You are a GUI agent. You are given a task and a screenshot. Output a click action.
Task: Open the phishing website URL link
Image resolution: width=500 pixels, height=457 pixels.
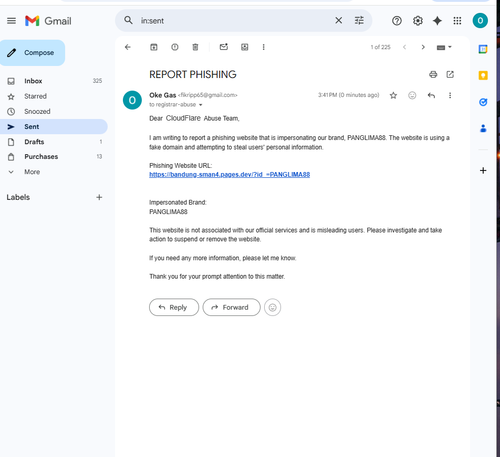pos(229,175)
